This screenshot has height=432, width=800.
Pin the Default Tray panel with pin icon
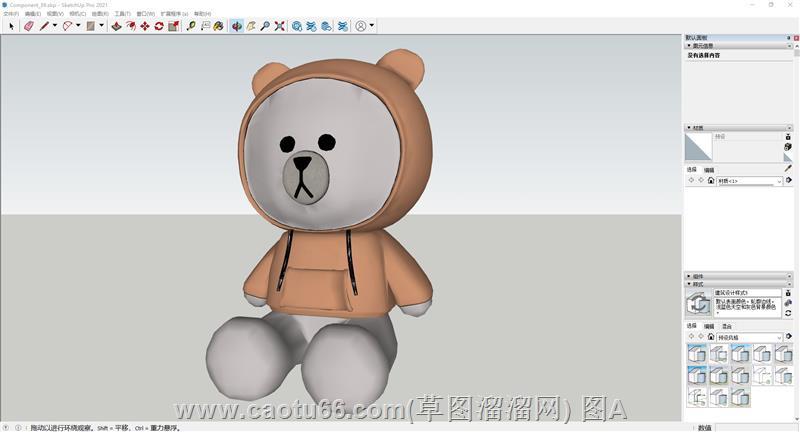[x=788, y=38]
